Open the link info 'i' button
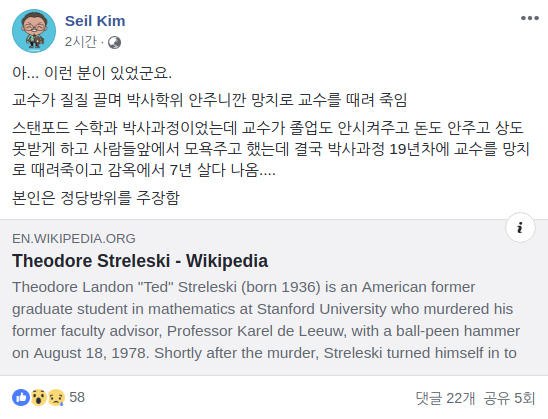548x419 pixels. click(520, 227)
